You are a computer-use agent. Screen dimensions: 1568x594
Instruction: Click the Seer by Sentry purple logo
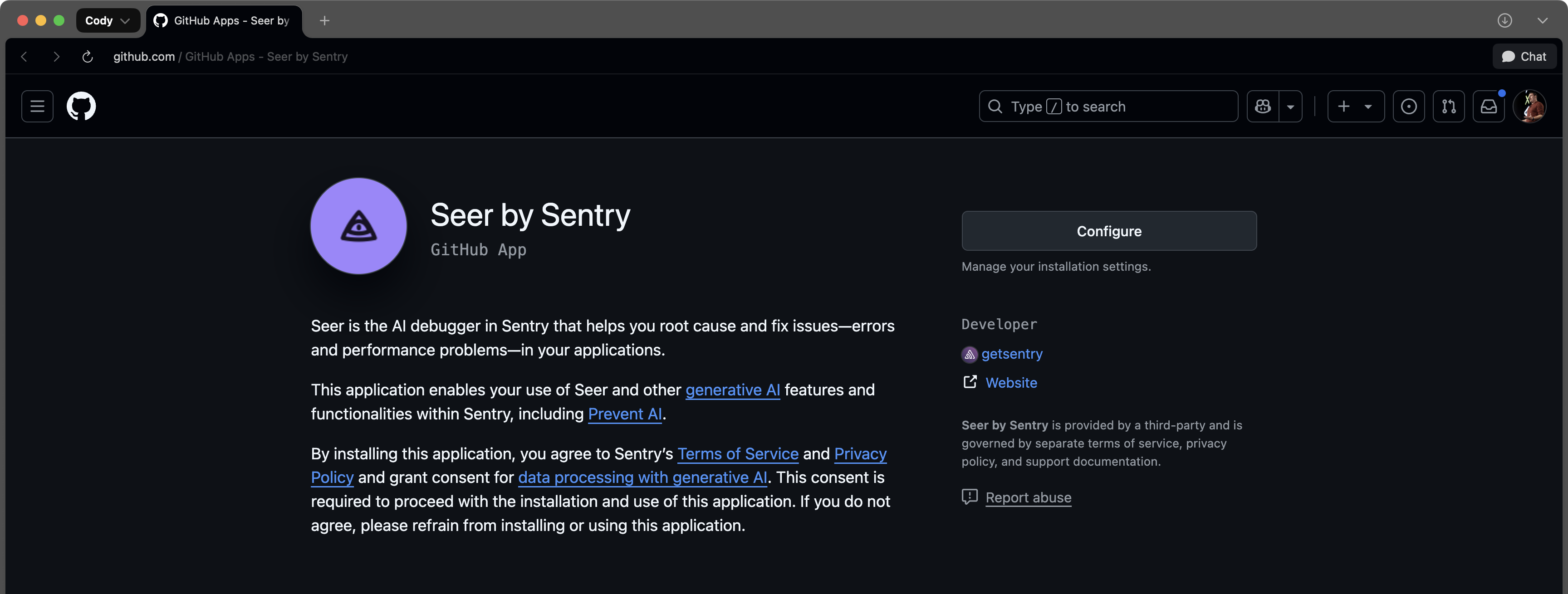[358, 226]
